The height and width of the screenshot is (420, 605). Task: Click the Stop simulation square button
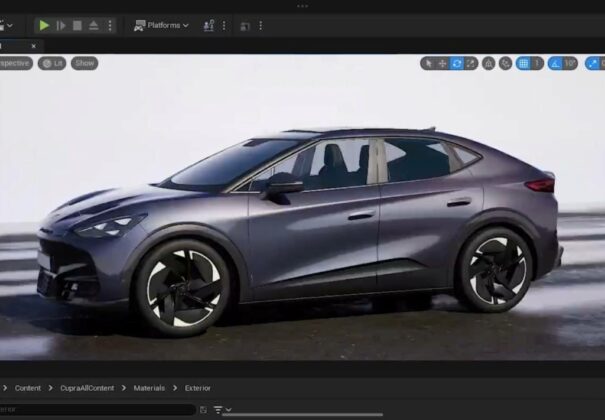pyautogui.click(x=77, y=25)
